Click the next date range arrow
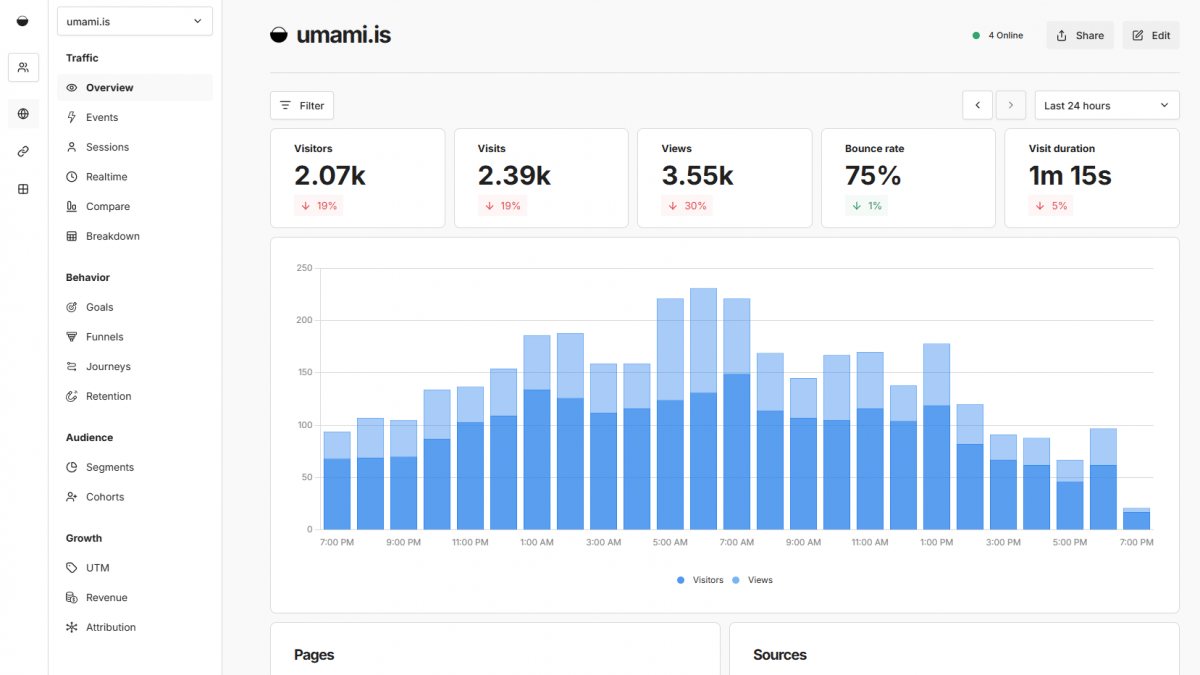 (x=1010, y=105)
